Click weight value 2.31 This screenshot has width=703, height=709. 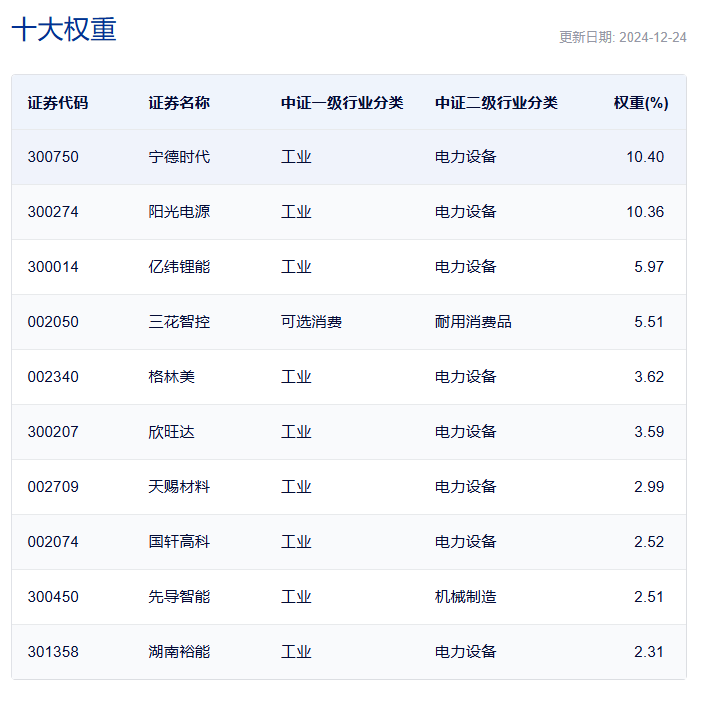pyautogui.click(x=649, y=652)
